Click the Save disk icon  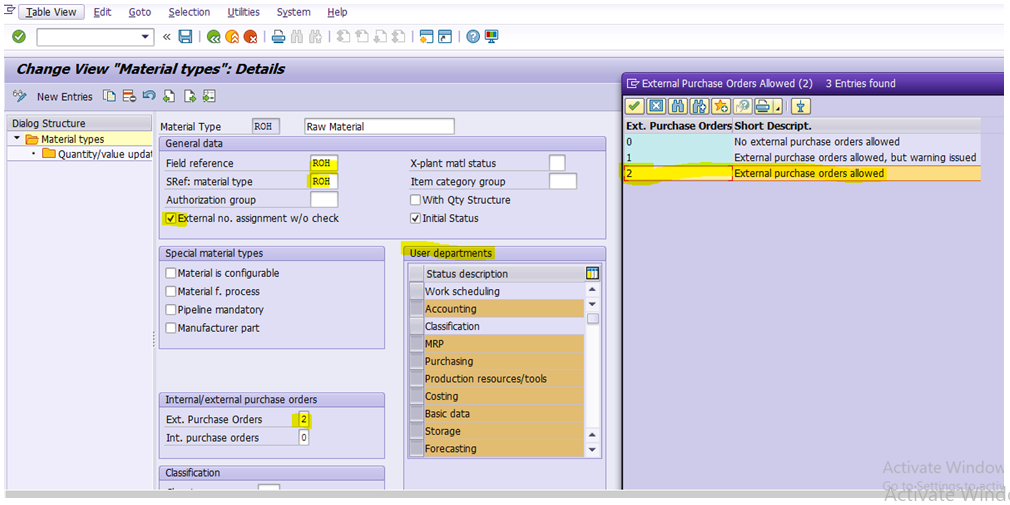tap(186, 37)
